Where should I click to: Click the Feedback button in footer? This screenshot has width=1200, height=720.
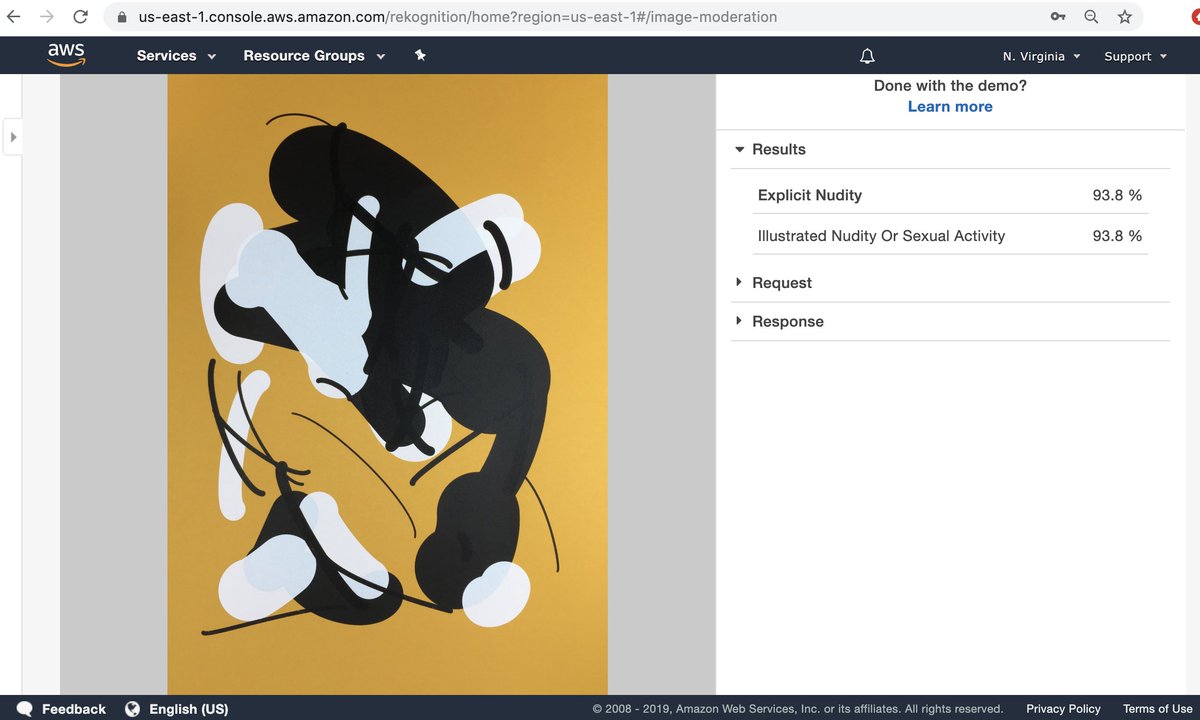74,709
